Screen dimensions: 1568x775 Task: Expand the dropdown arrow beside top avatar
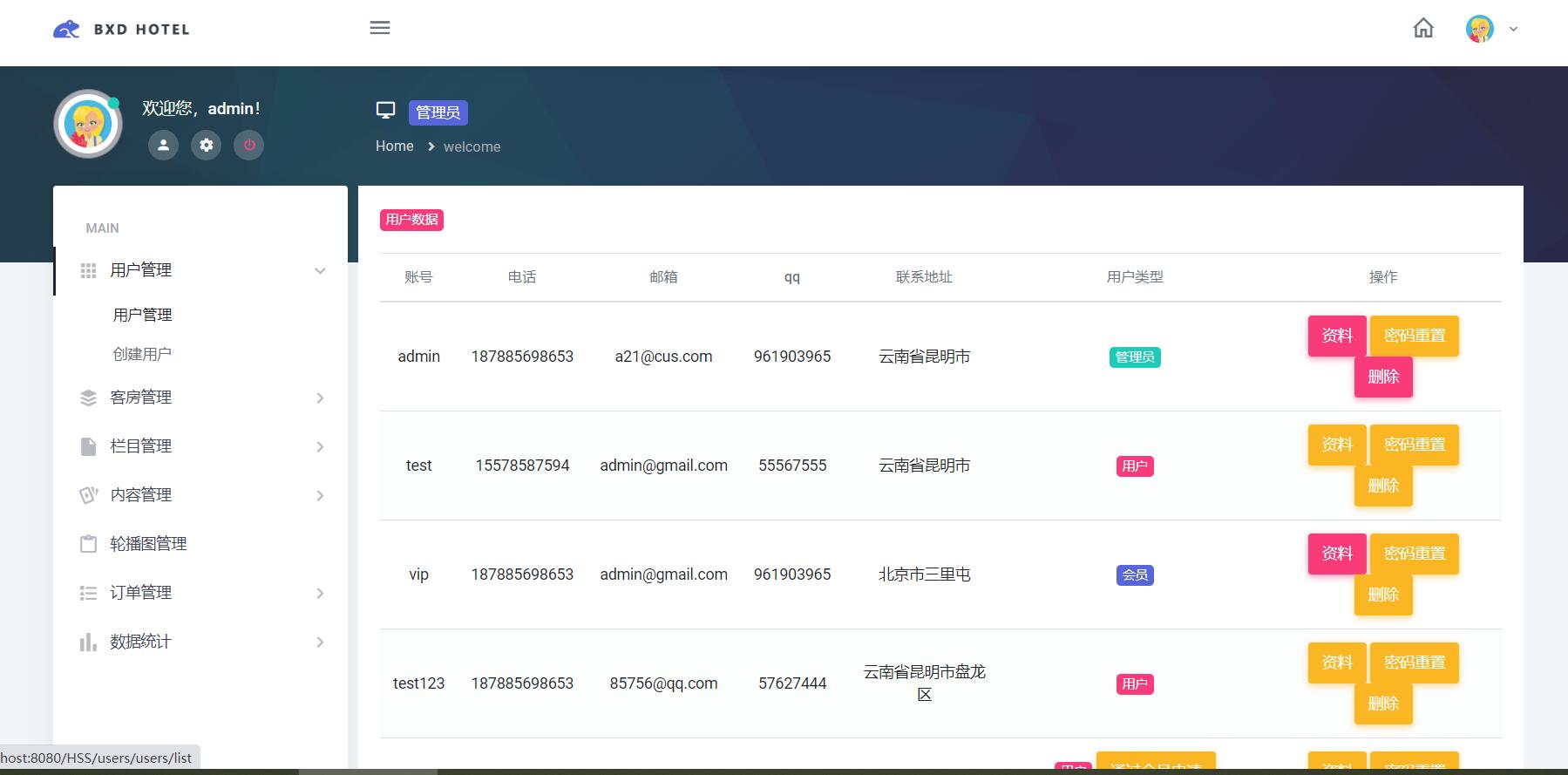(1514, 29)
